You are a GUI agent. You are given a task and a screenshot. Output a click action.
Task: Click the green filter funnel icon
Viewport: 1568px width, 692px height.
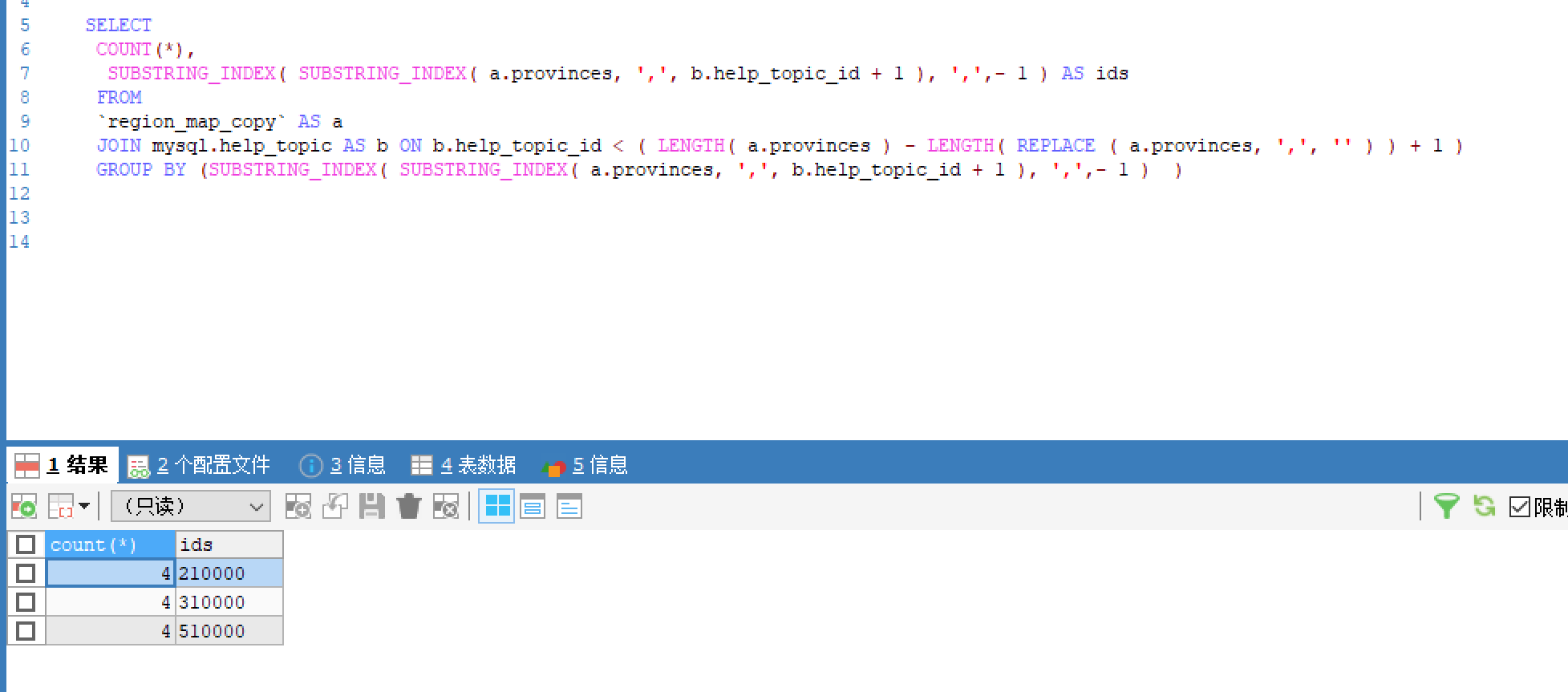point(1446,507)
